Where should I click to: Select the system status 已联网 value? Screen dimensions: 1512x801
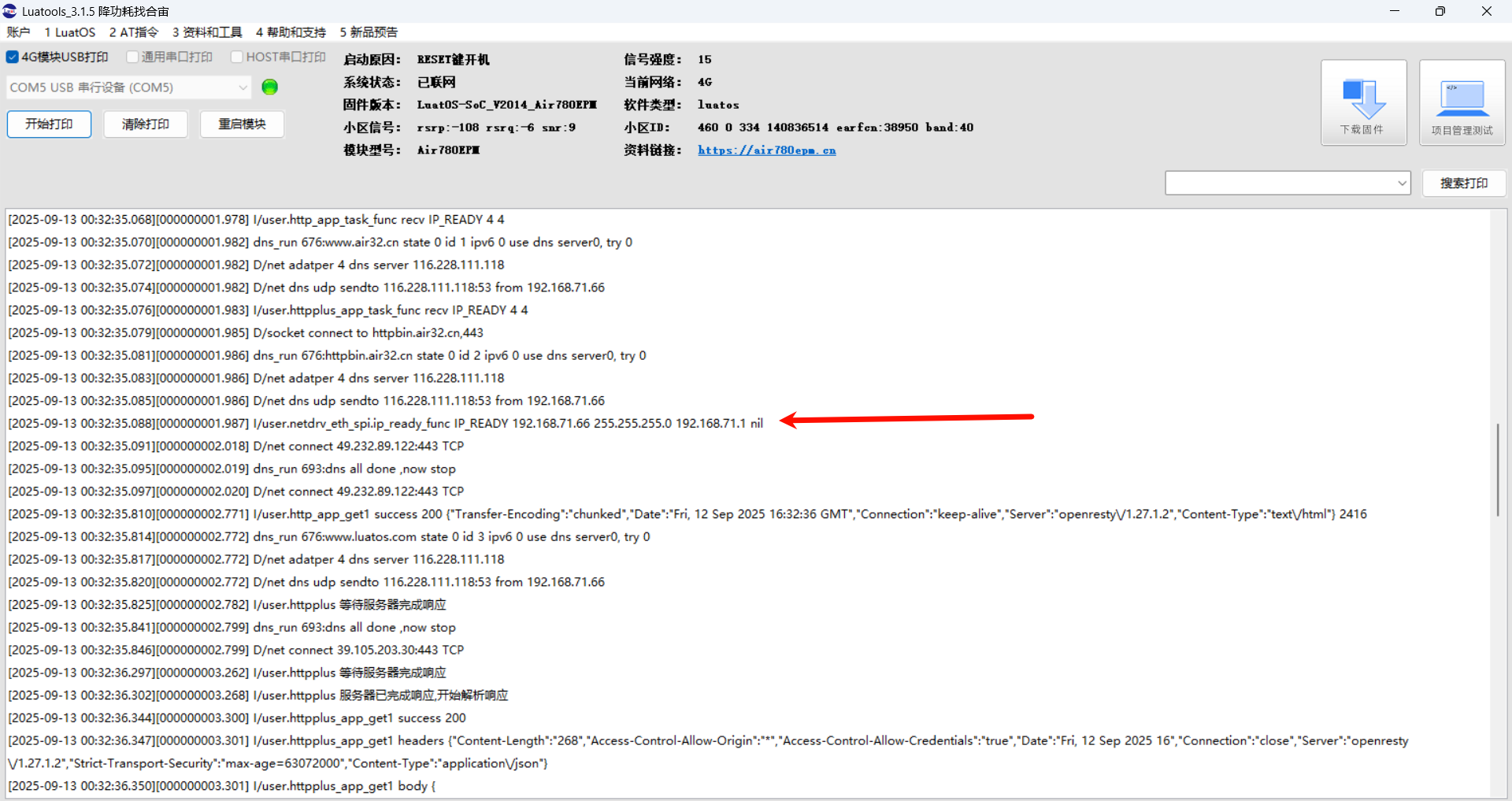[436, 83]
